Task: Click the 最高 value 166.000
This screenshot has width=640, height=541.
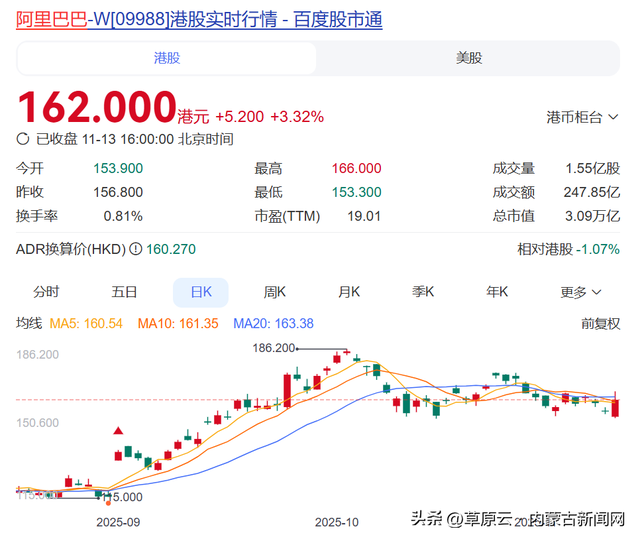Action: (356, 168)
